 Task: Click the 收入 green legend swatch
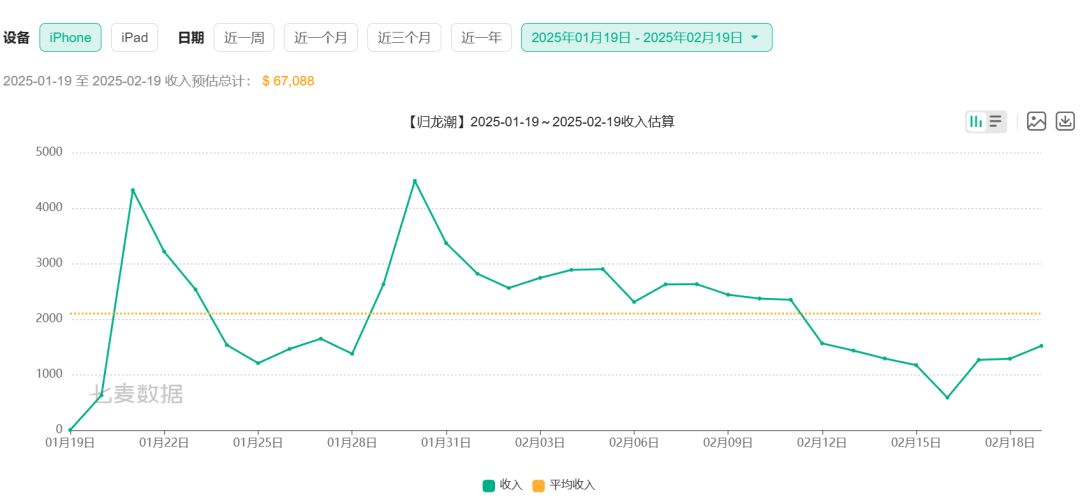coord(488,485)
